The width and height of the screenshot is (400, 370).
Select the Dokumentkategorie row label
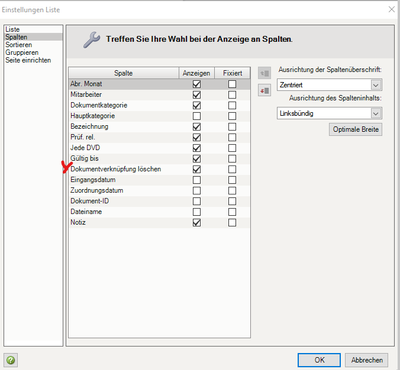pos(99,105)
